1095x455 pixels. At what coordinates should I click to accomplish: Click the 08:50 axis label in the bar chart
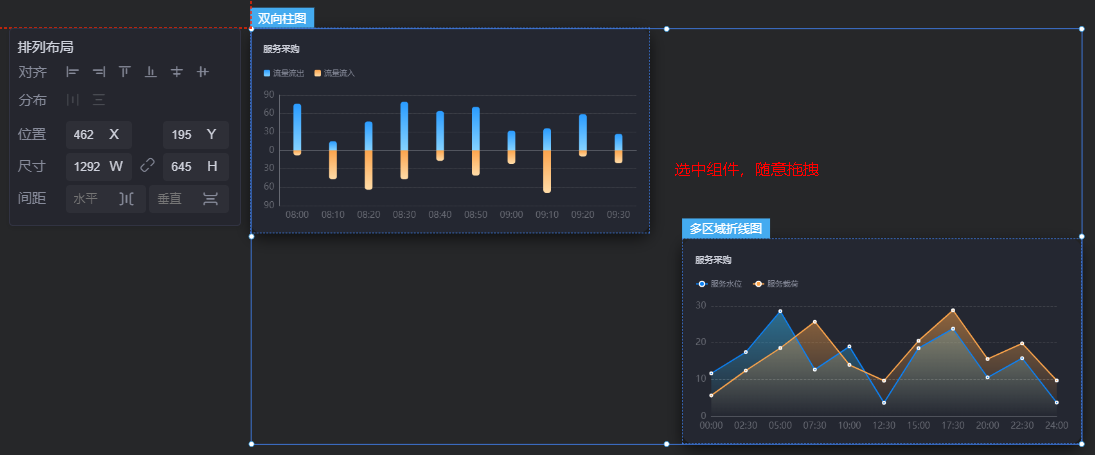tap(476, 214)
